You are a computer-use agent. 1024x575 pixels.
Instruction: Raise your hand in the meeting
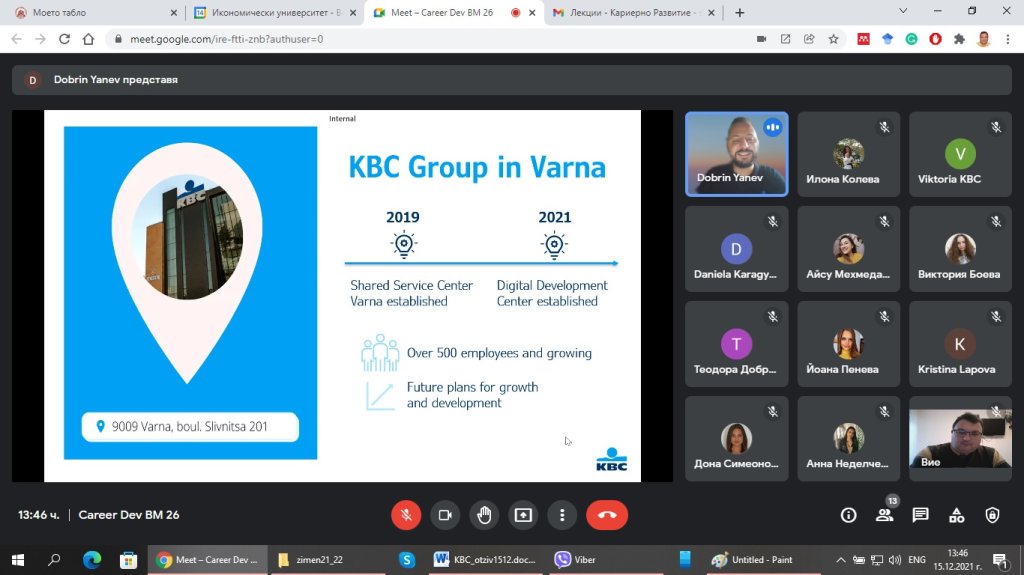[484, 515]
